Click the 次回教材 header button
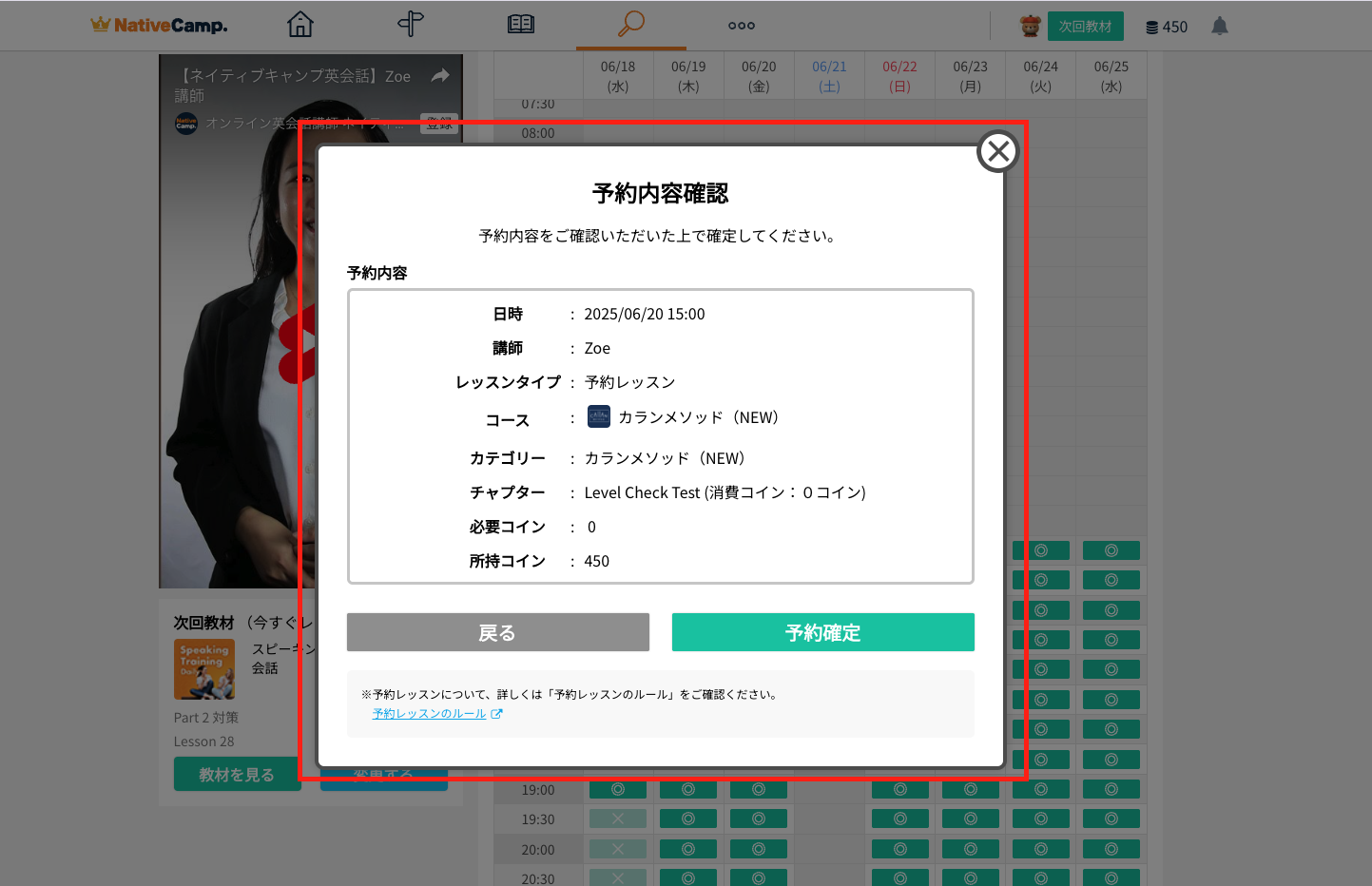This screenshot has width=1372, height=886. (1085, 27)
